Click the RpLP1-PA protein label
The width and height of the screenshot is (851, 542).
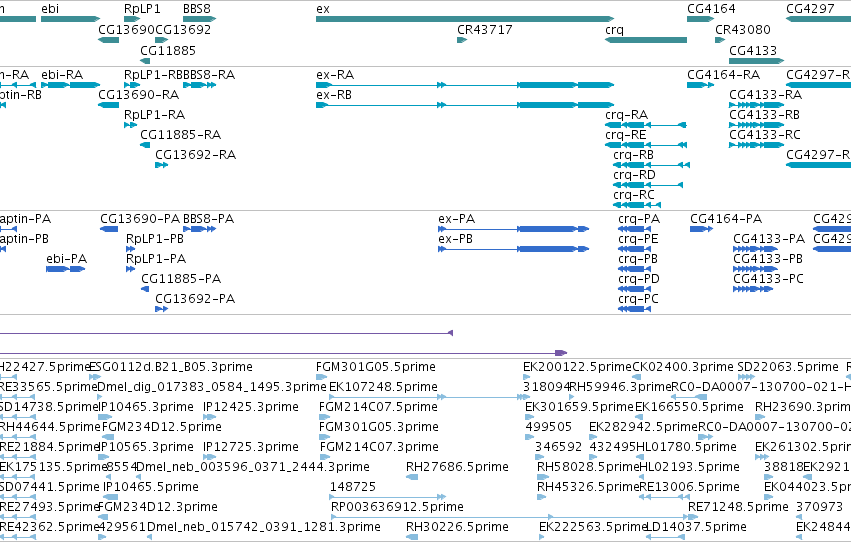(x=156, y=259)
